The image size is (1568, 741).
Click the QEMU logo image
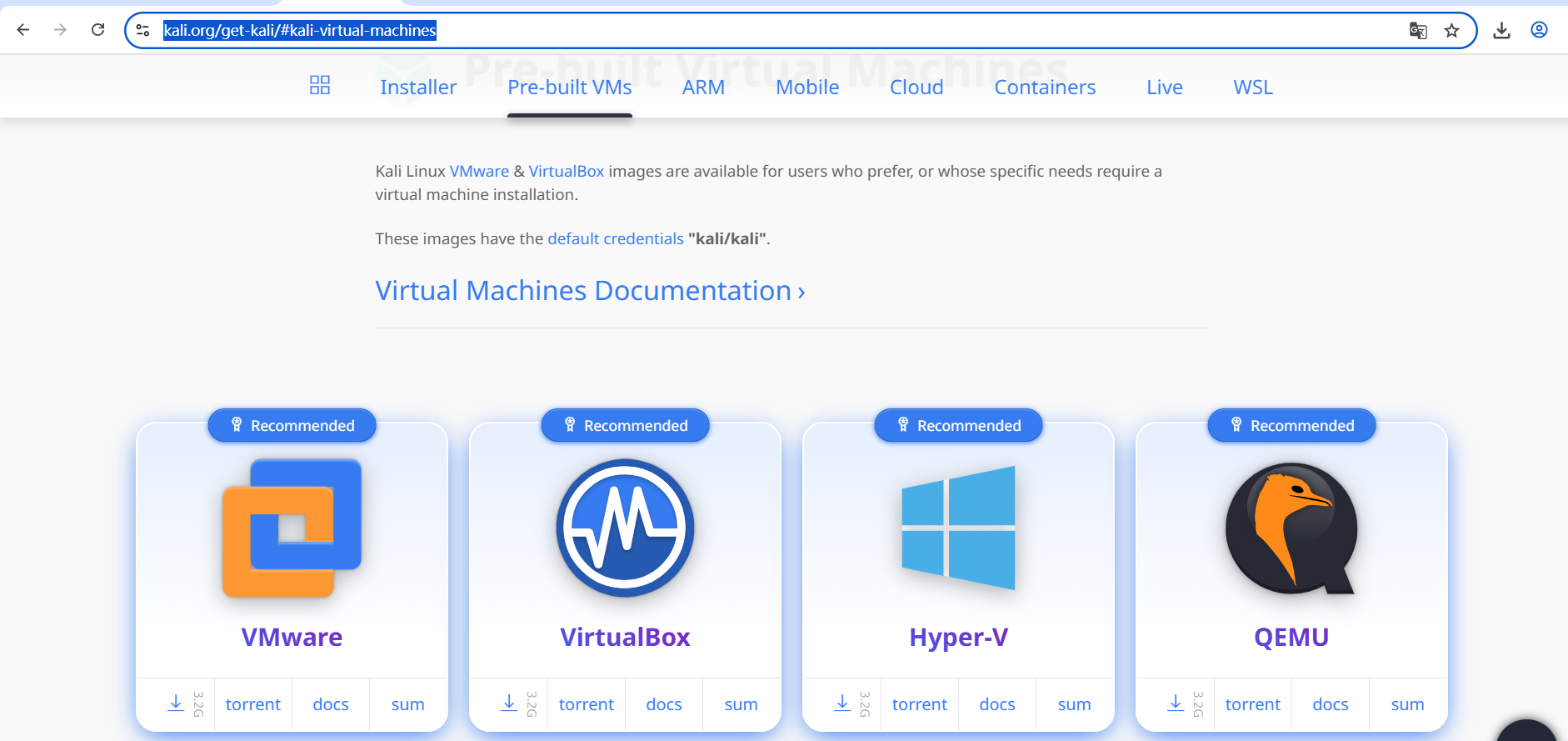click(x=1291, y=528)
